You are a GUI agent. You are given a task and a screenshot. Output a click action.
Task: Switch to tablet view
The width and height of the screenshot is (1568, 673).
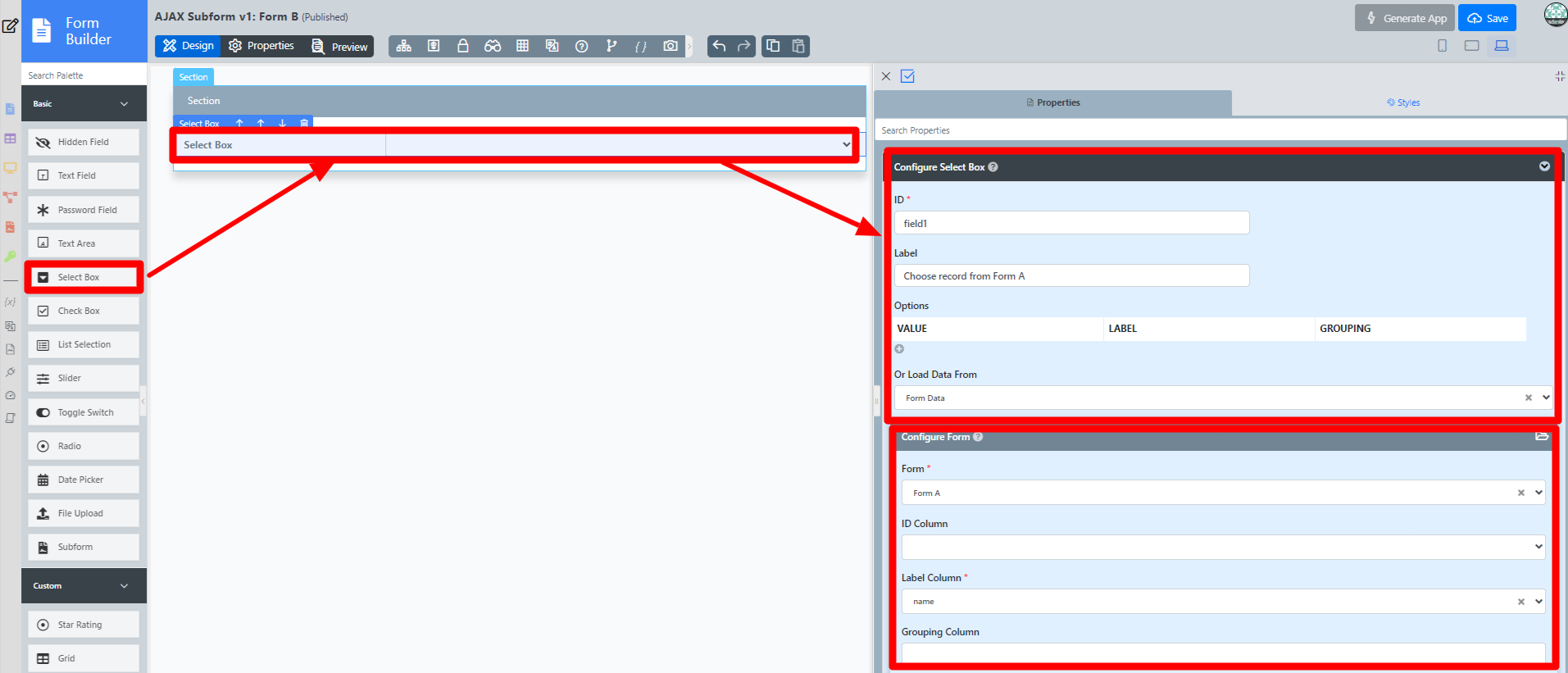[1472, 46]
